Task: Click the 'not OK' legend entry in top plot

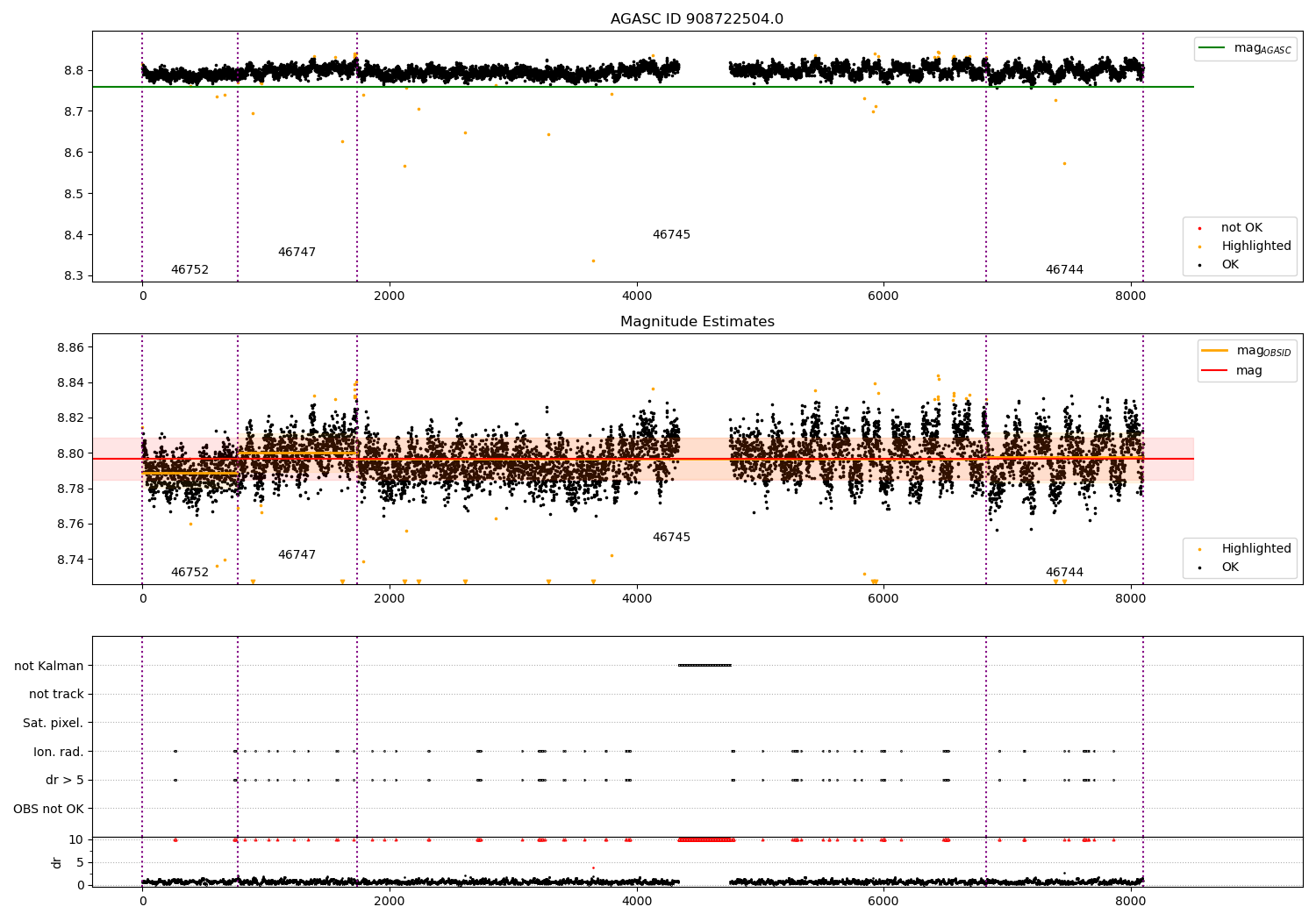Action: [x=1241, y=227]
